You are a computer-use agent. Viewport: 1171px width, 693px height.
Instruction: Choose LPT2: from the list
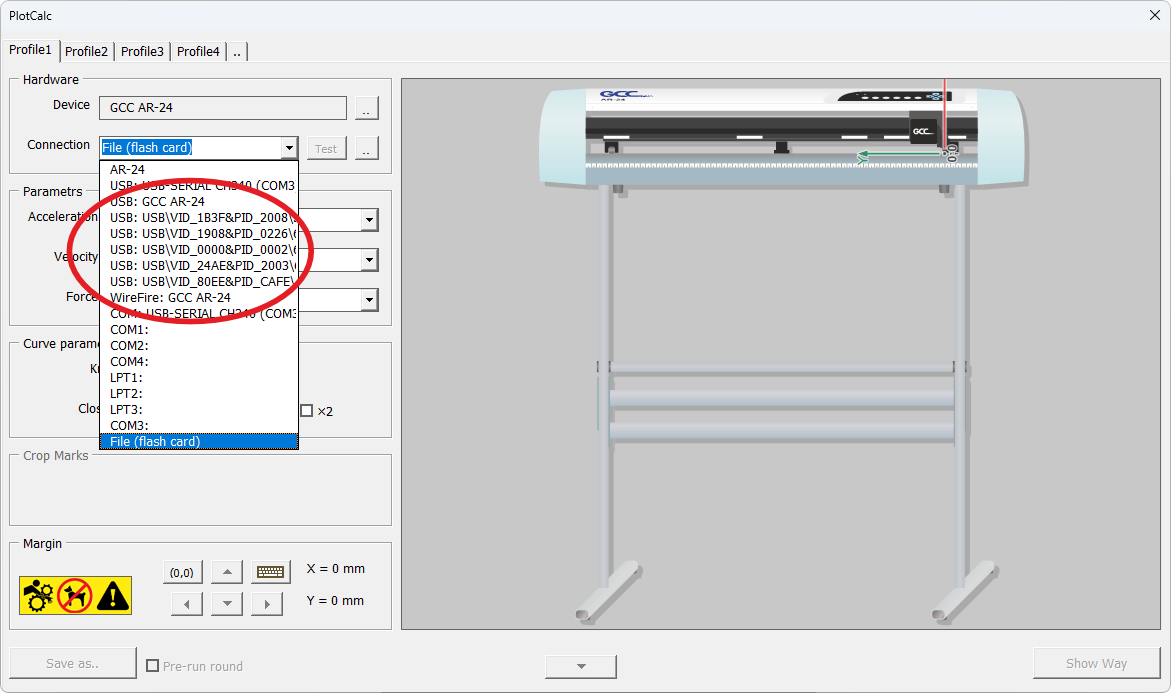coord(199,394)
